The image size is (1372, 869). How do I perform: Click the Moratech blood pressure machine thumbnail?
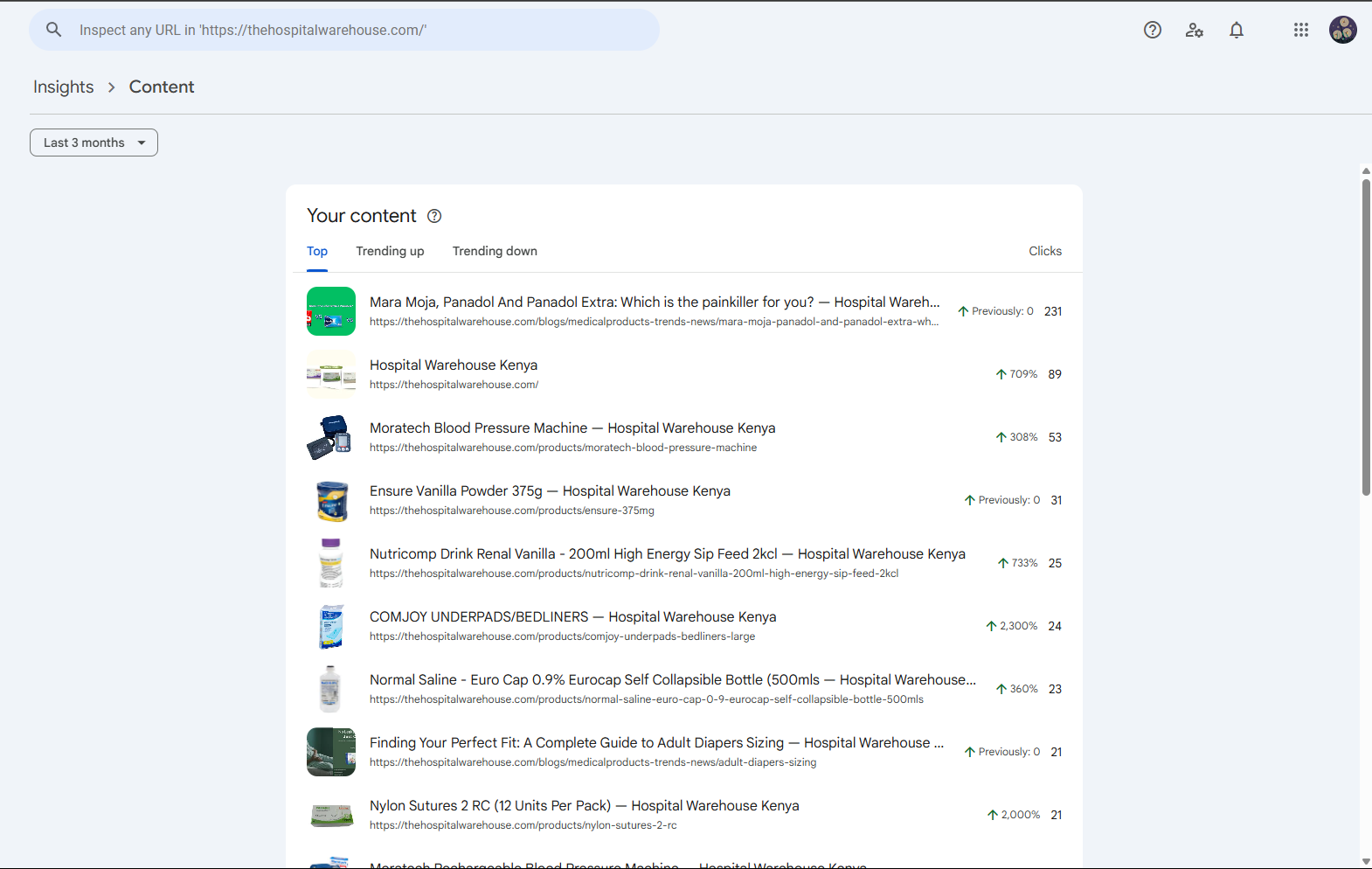[x=331, y=437]
